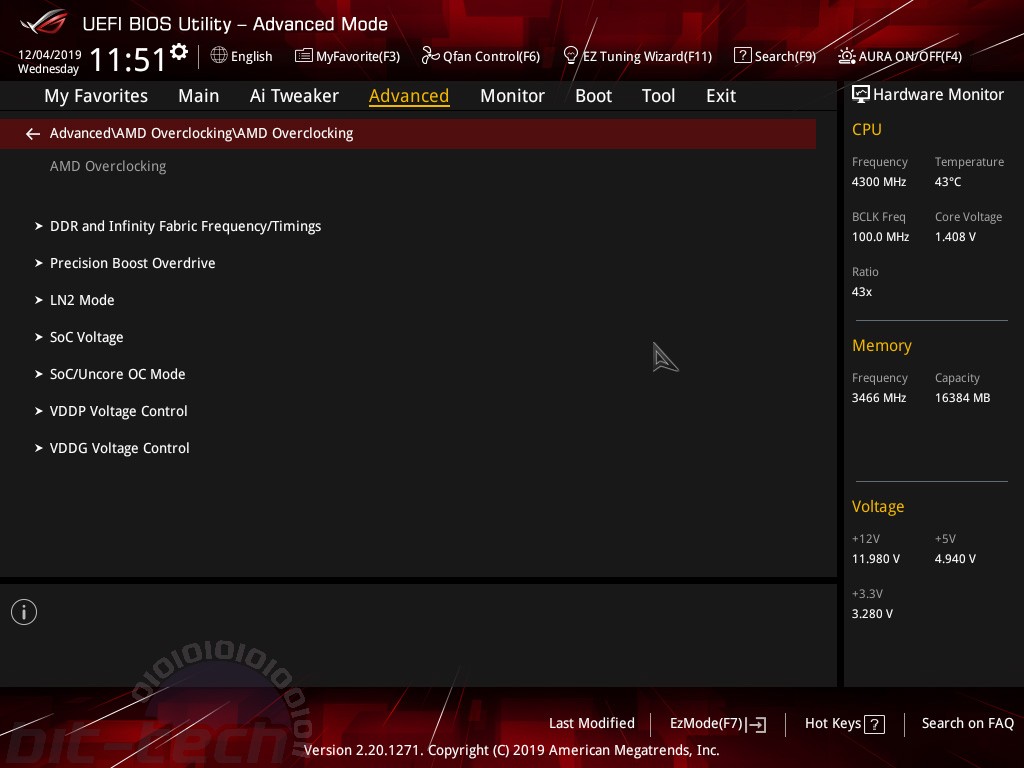Open MyFavorite(F3) label
Screen dimensions: 1024x768
tap(358, 56)
